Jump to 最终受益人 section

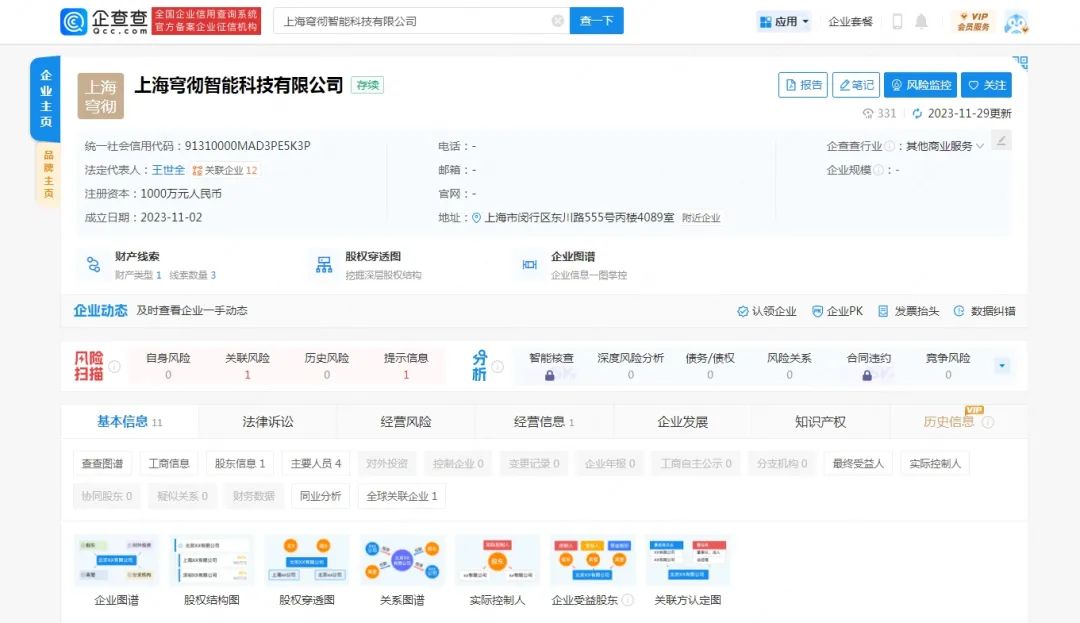858,463
